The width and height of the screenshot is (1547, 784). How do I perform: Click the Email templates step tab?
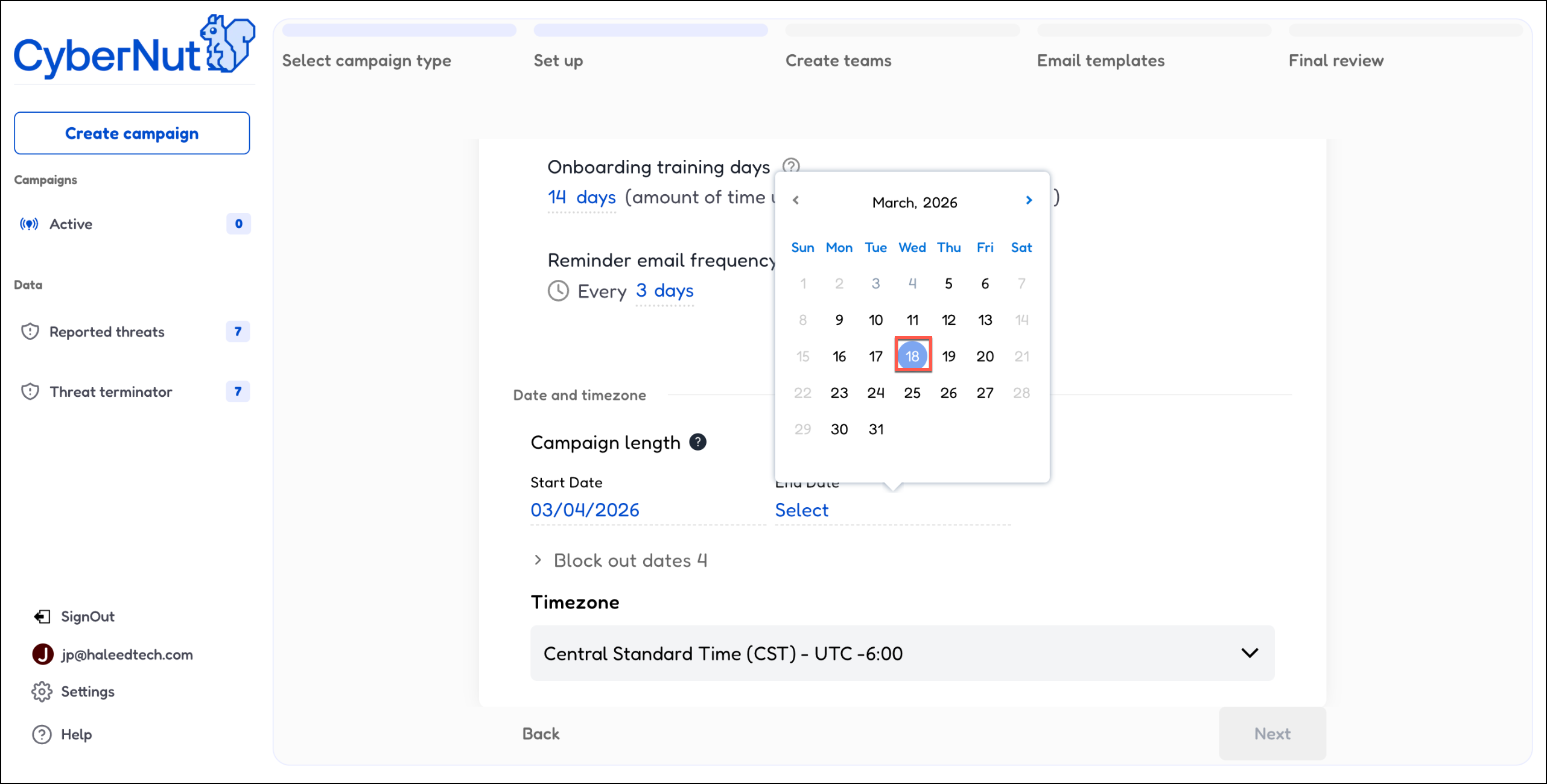coord(1101,60)
